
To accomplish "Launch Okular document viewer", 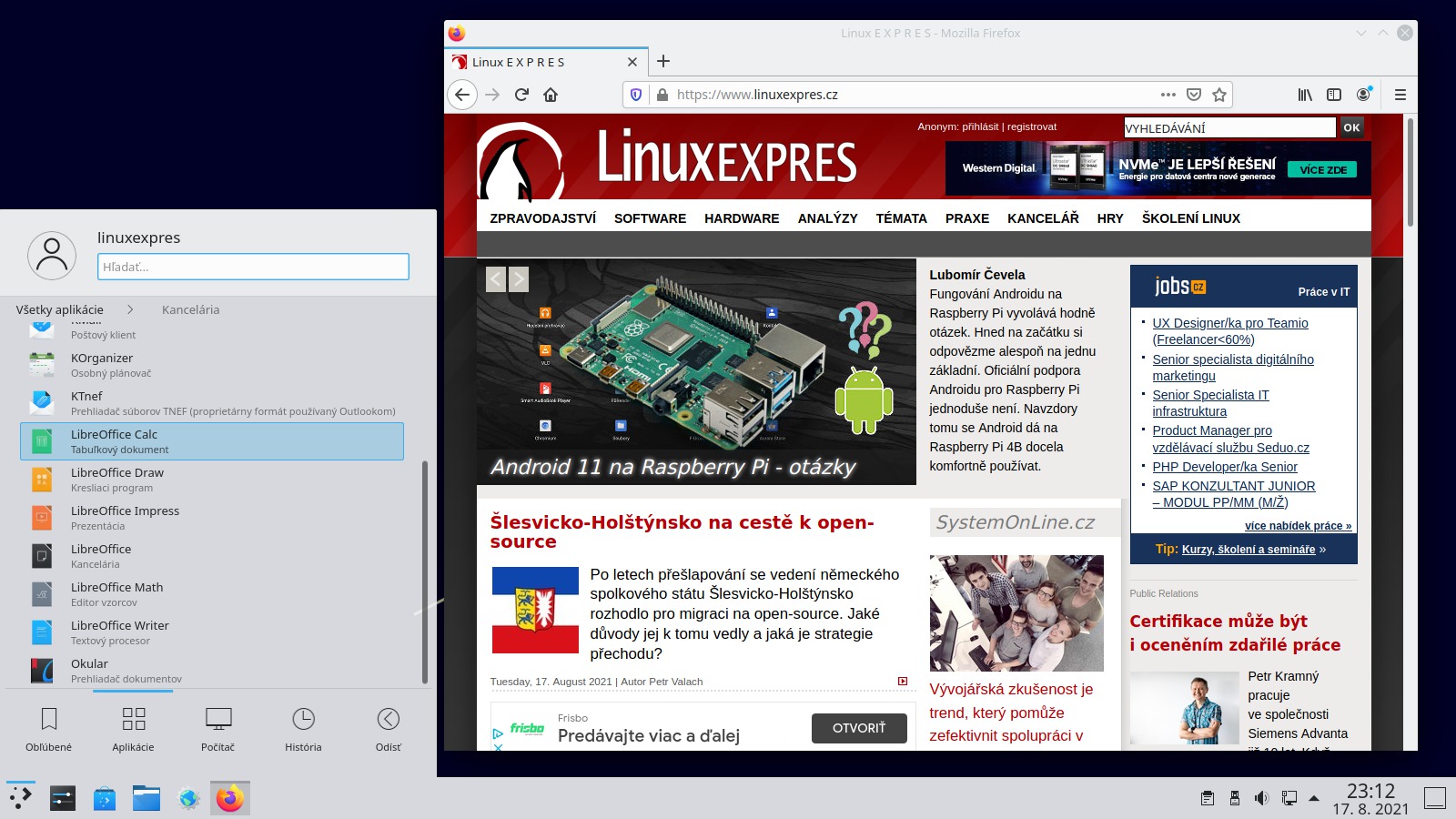I will pyautogui.click(x=211, y=671).
